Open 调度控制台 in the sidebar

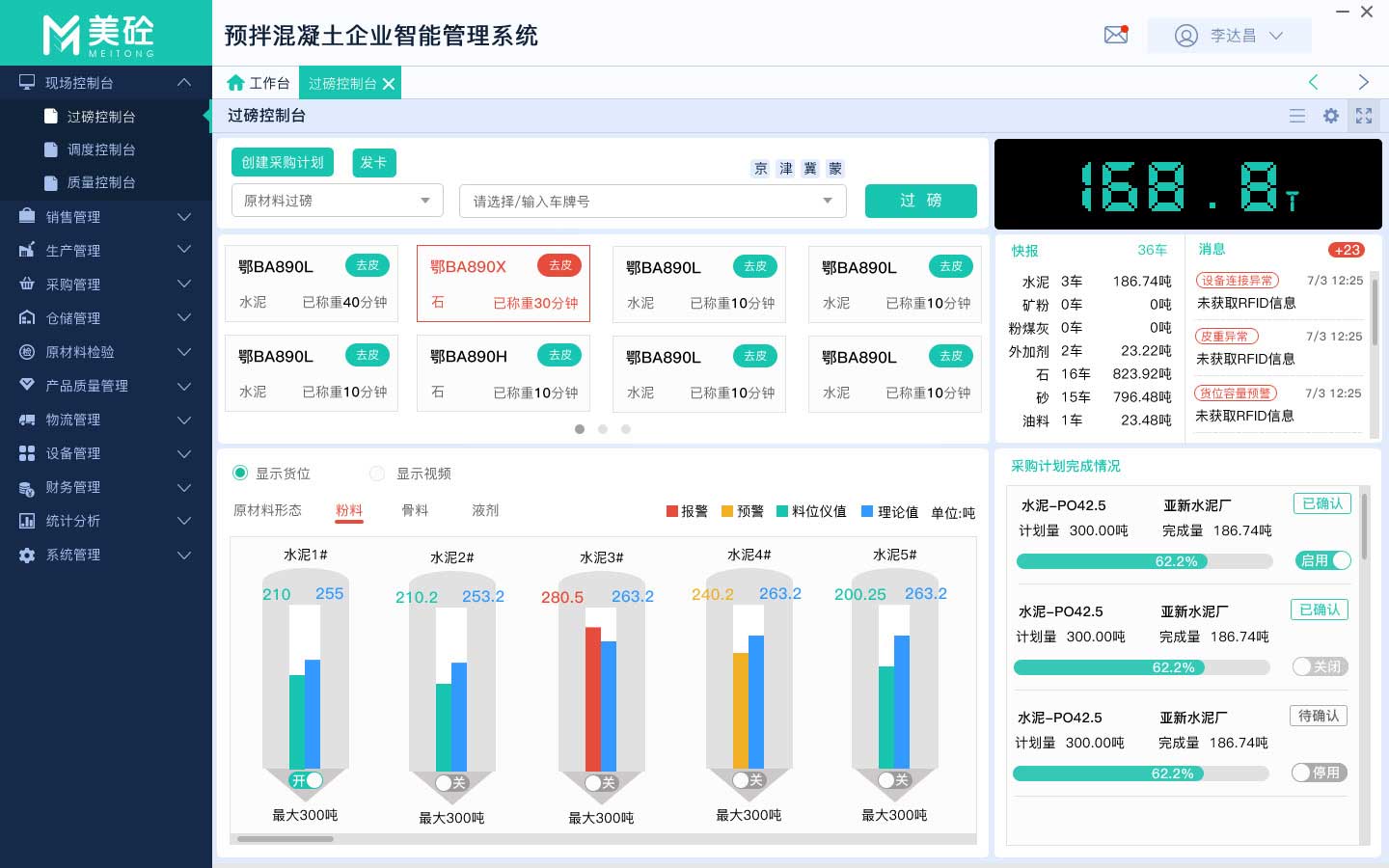[x=100, y=149]
